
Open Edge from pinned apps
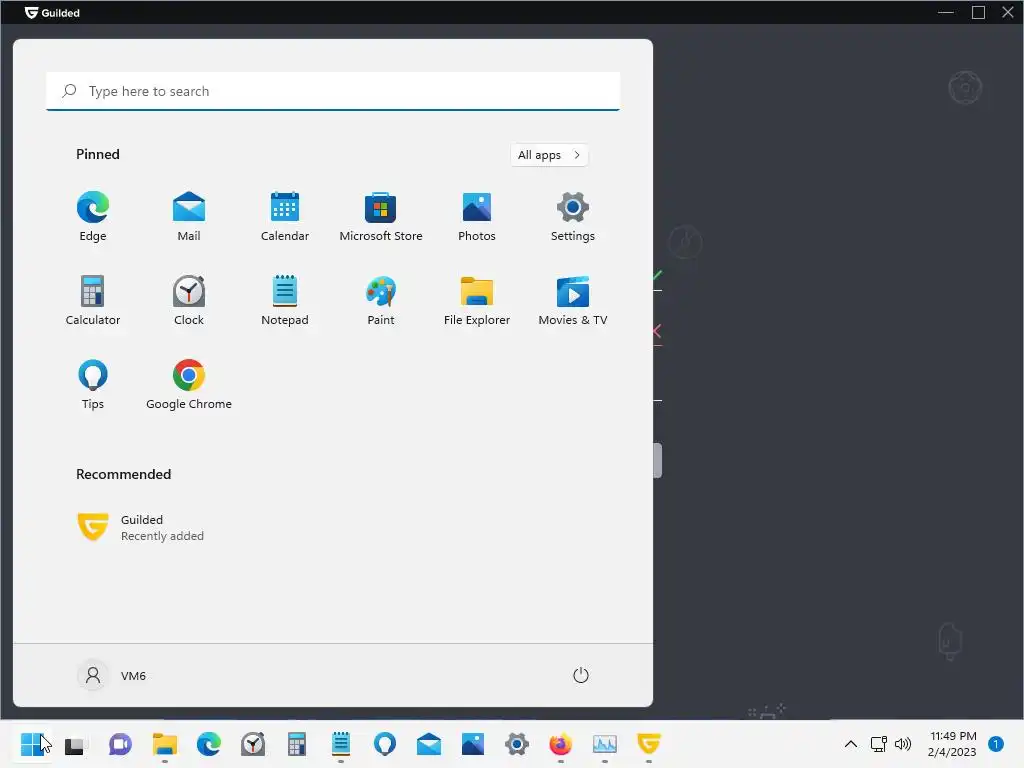point(93,216)
